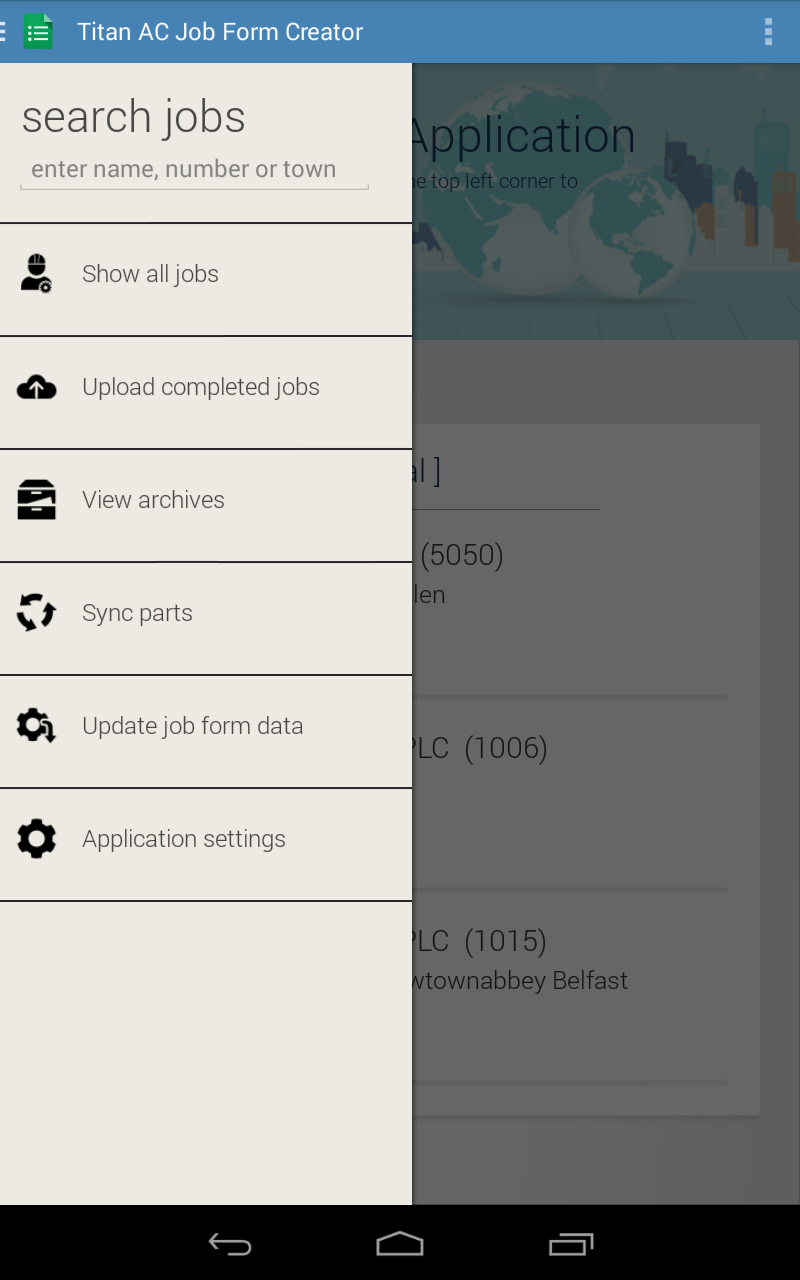Open Application settings
Viewport: 800px width, 1280px height.
(184, 839)
